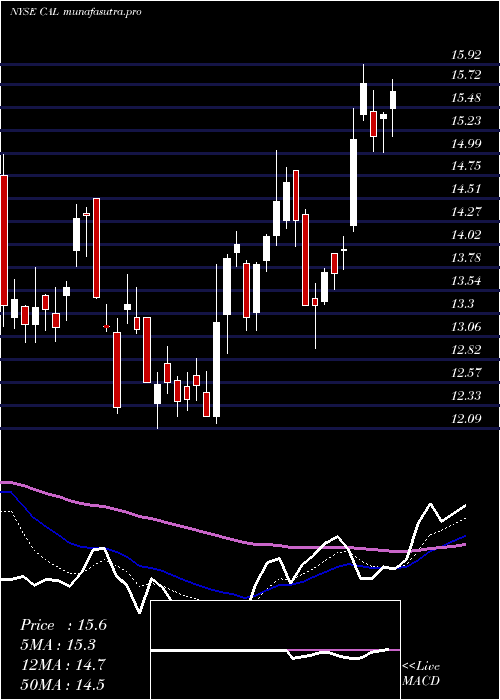
Task: Click the <<Live MACD label
Action: 421,673
